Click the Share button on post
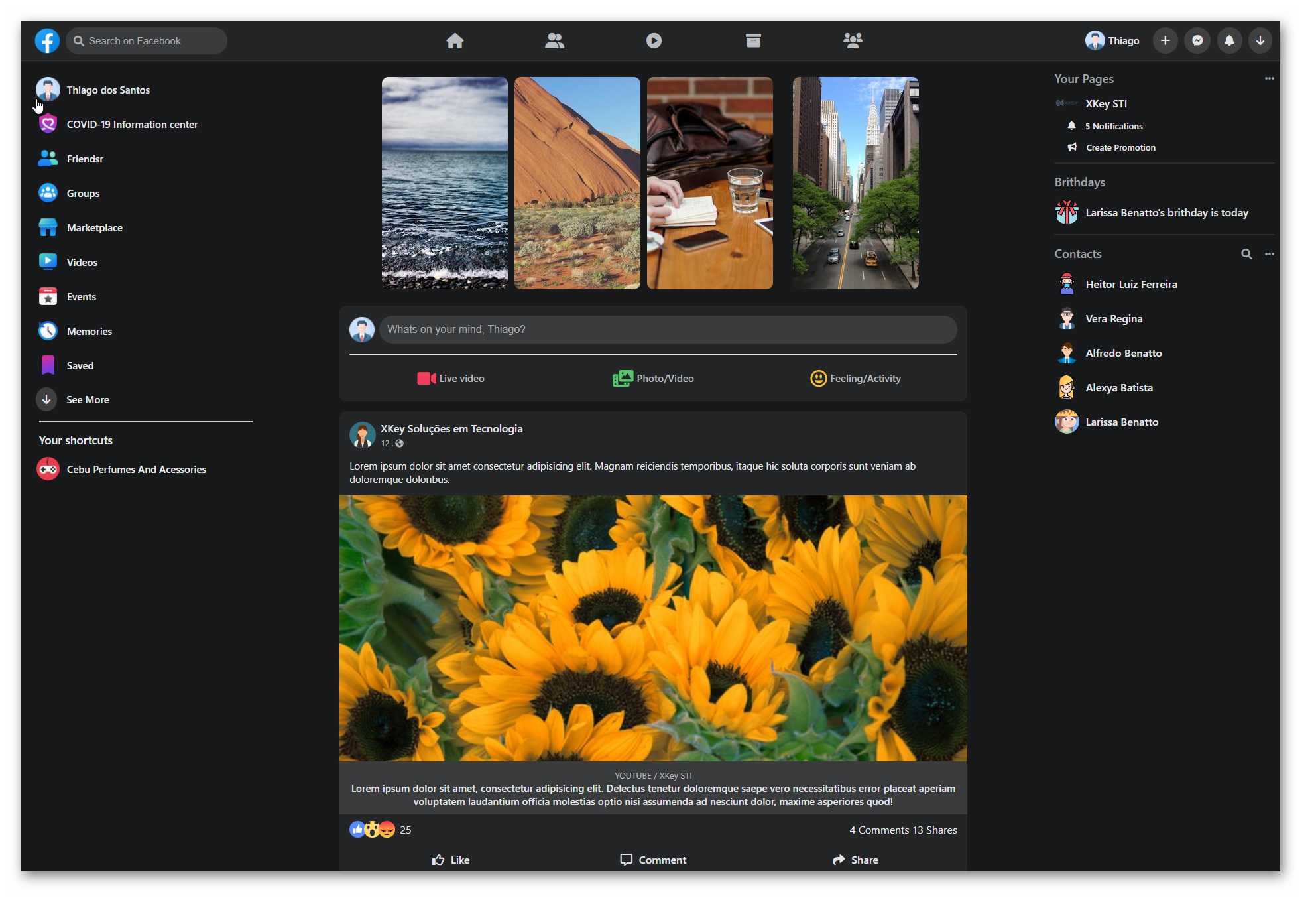The width and height of the screenshot is (1316, 900). pyautogui.click(x=855, y=860)
